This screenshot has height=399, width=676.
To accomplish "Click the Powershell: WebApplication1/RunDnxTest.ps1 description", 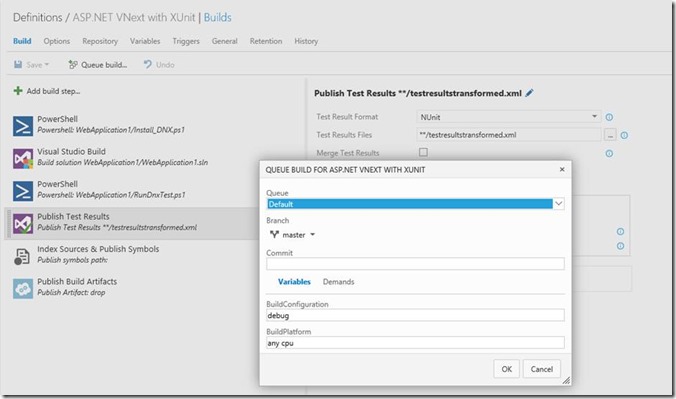I will [x=111, y=195].
